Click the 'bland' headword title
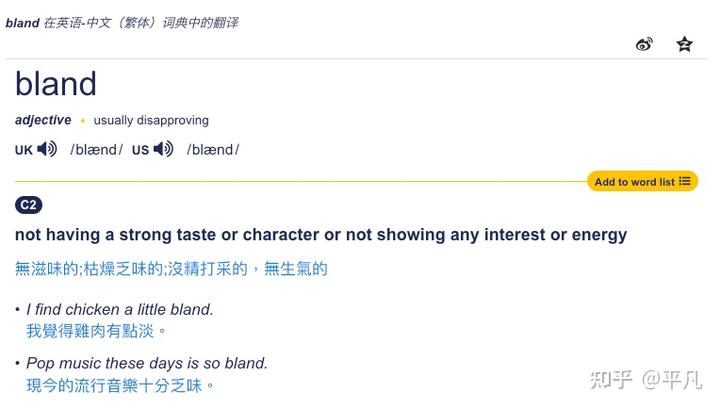 [56, 84]
